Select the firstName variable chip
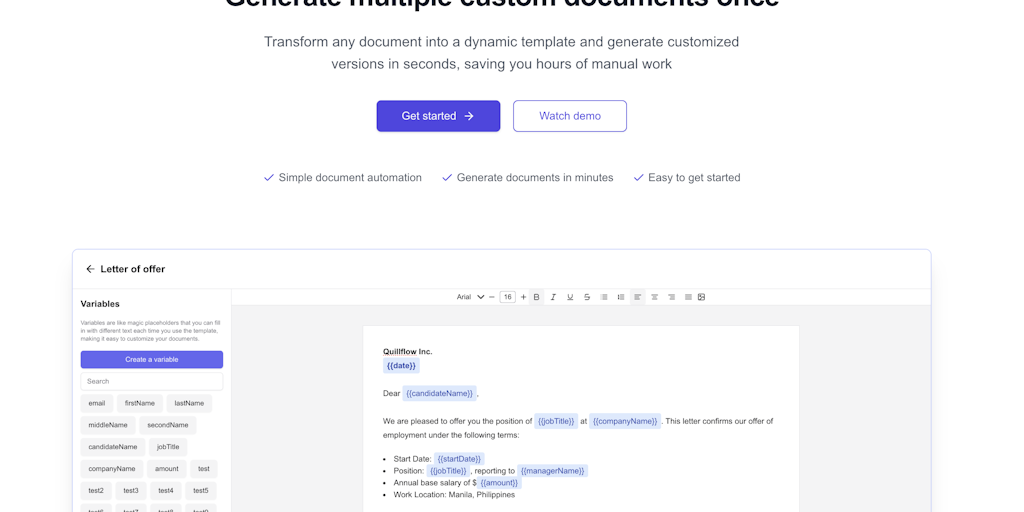 (x=140, y=404)
